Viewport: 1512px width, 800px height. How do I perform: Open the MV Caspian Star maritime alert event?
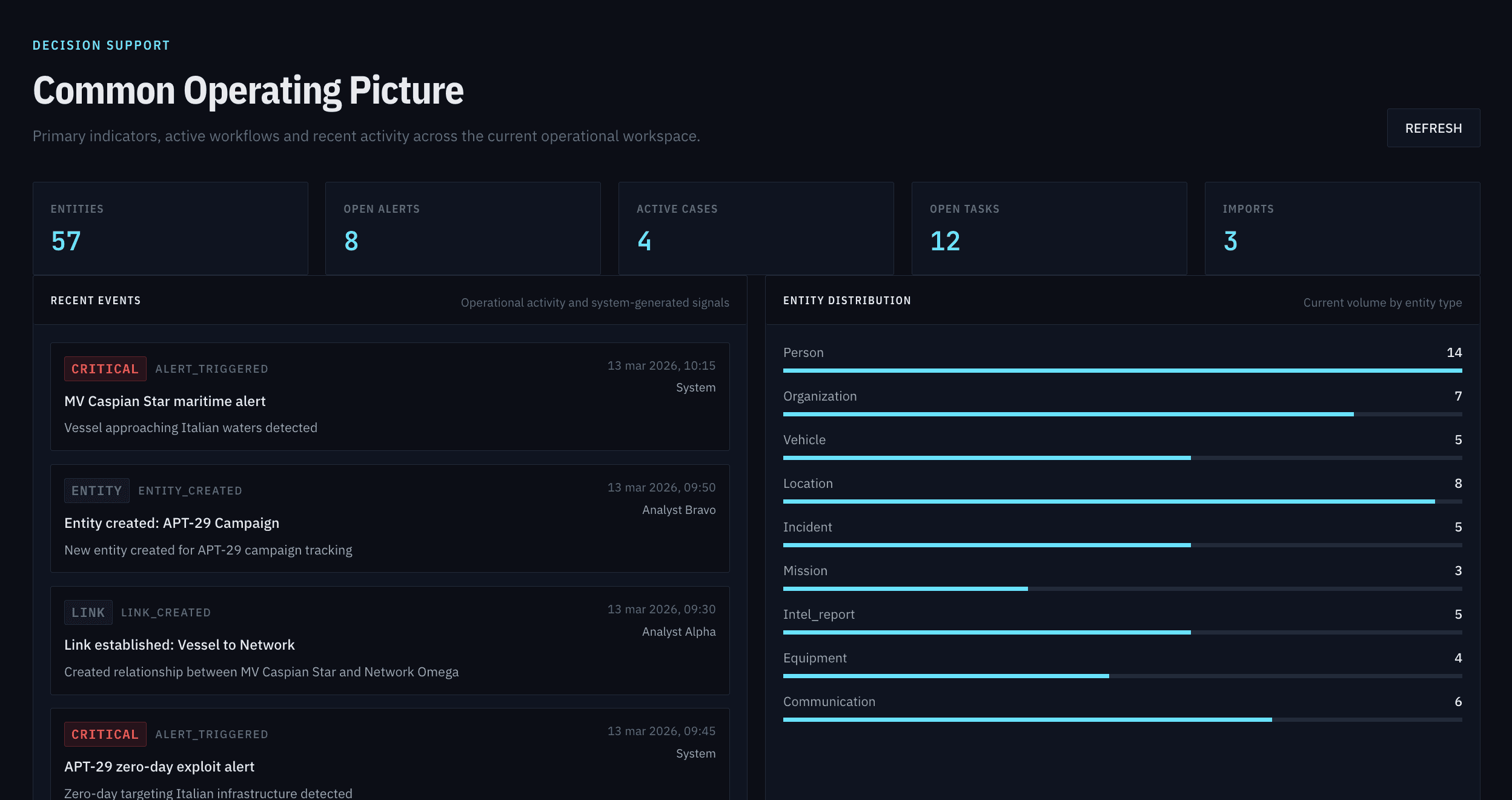390,397
